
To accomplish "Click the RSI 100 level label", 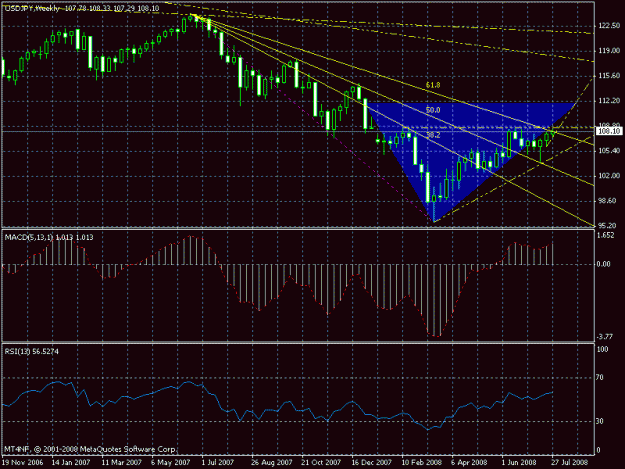I will click(602, 349).
